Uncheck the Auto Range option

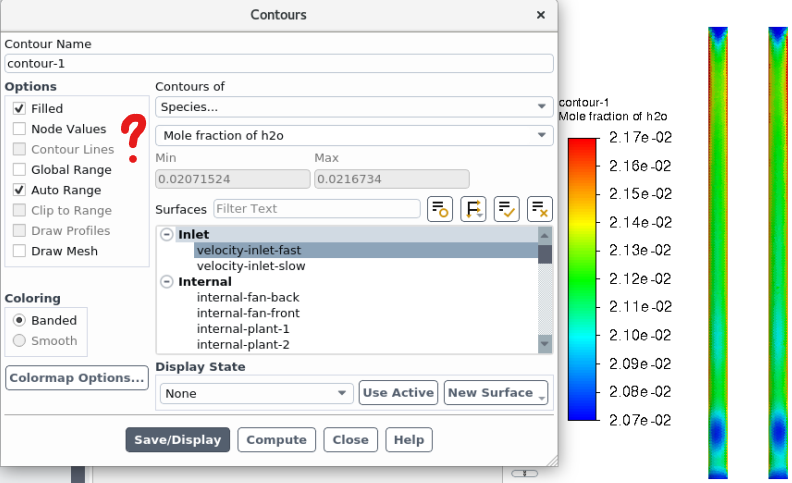20,190
